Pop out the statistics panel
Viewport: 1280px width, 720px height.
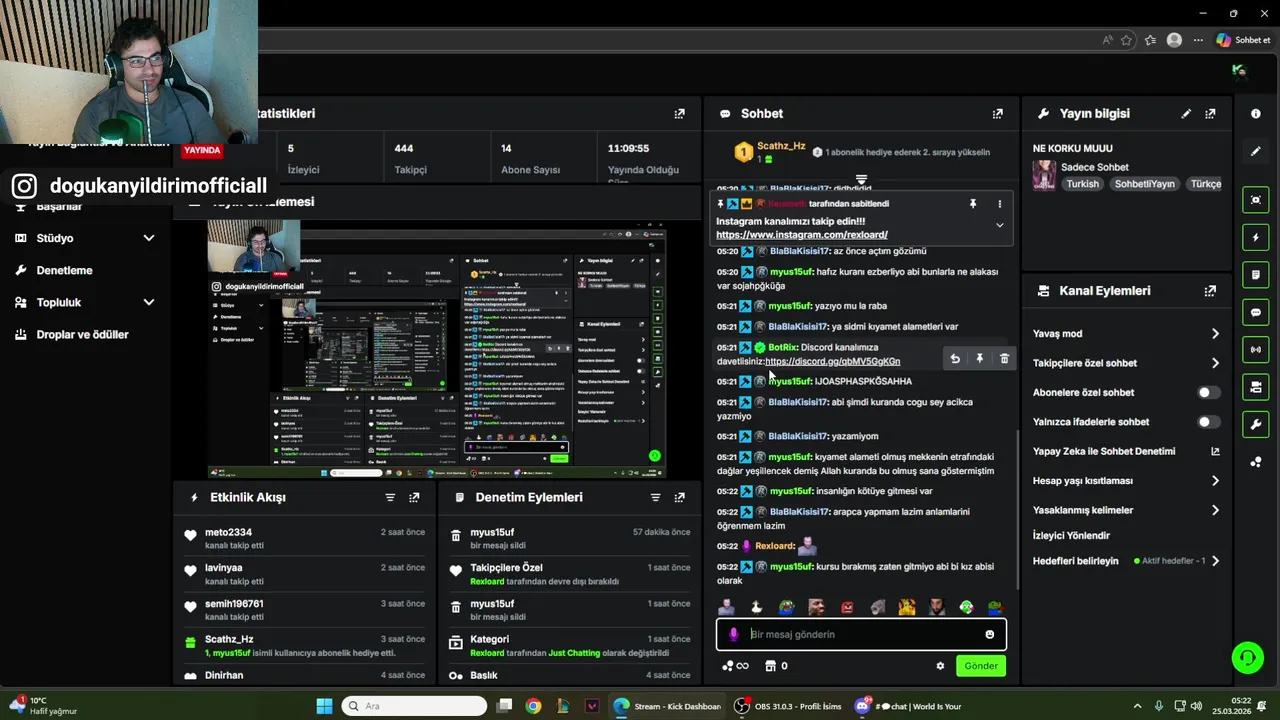[x=679, y=114]
